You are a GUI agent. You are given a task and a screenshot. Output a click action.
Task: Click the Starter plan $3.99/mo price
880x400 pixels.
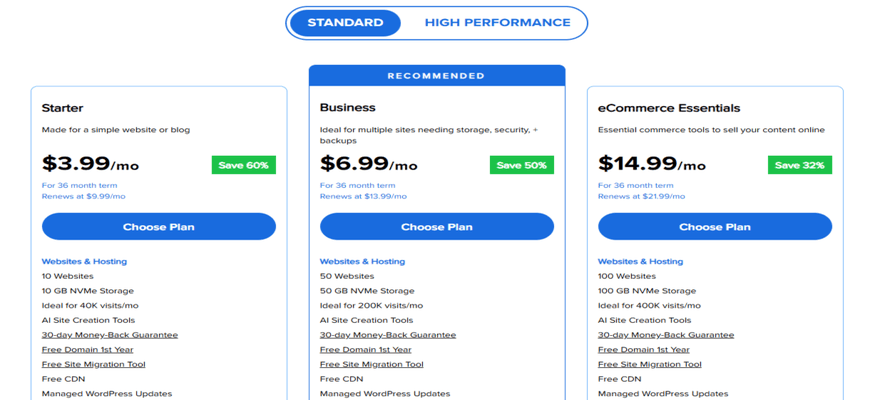click(x=90, y=164)
